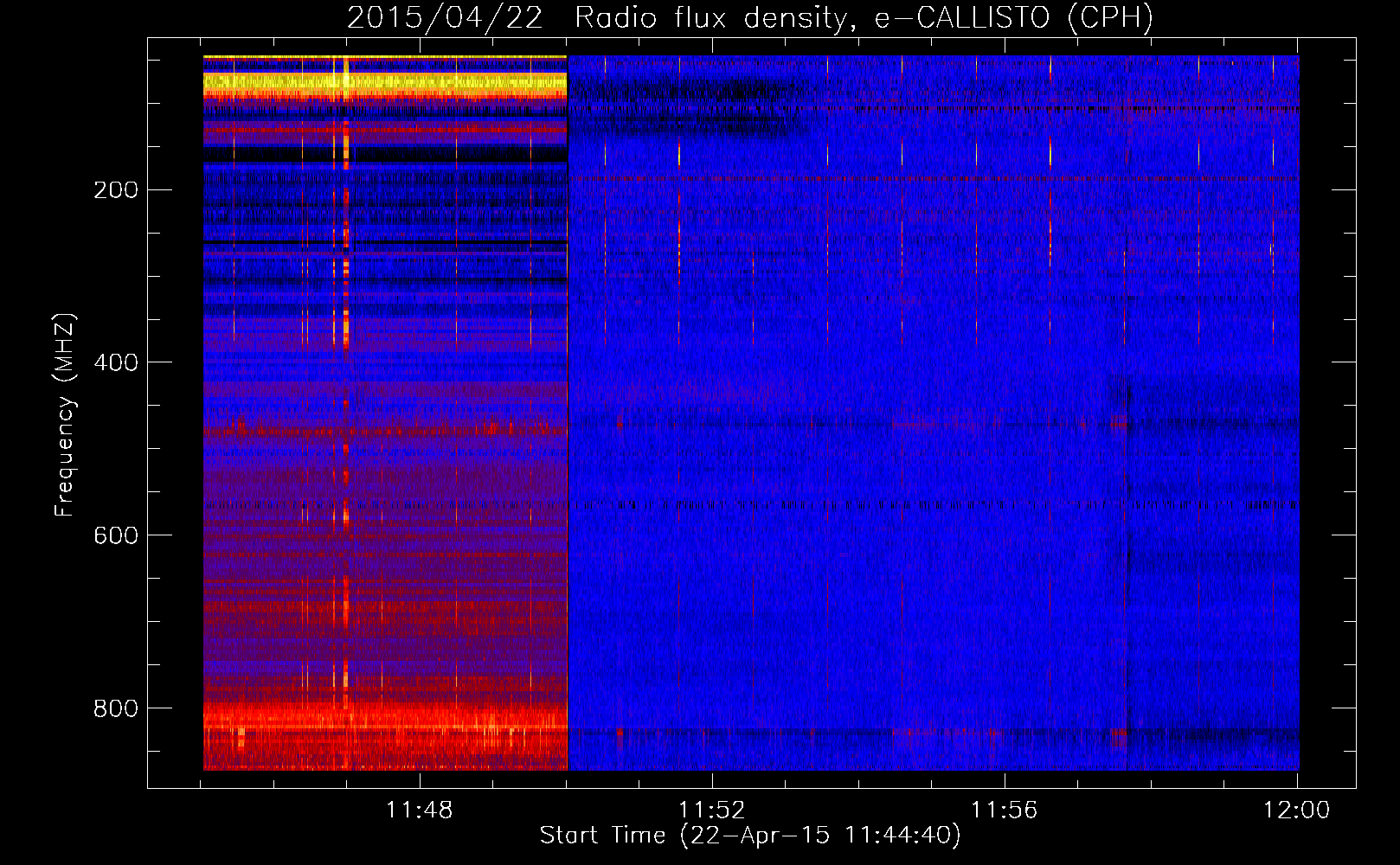Click the 600 frequency tick label

pos(116,535)
